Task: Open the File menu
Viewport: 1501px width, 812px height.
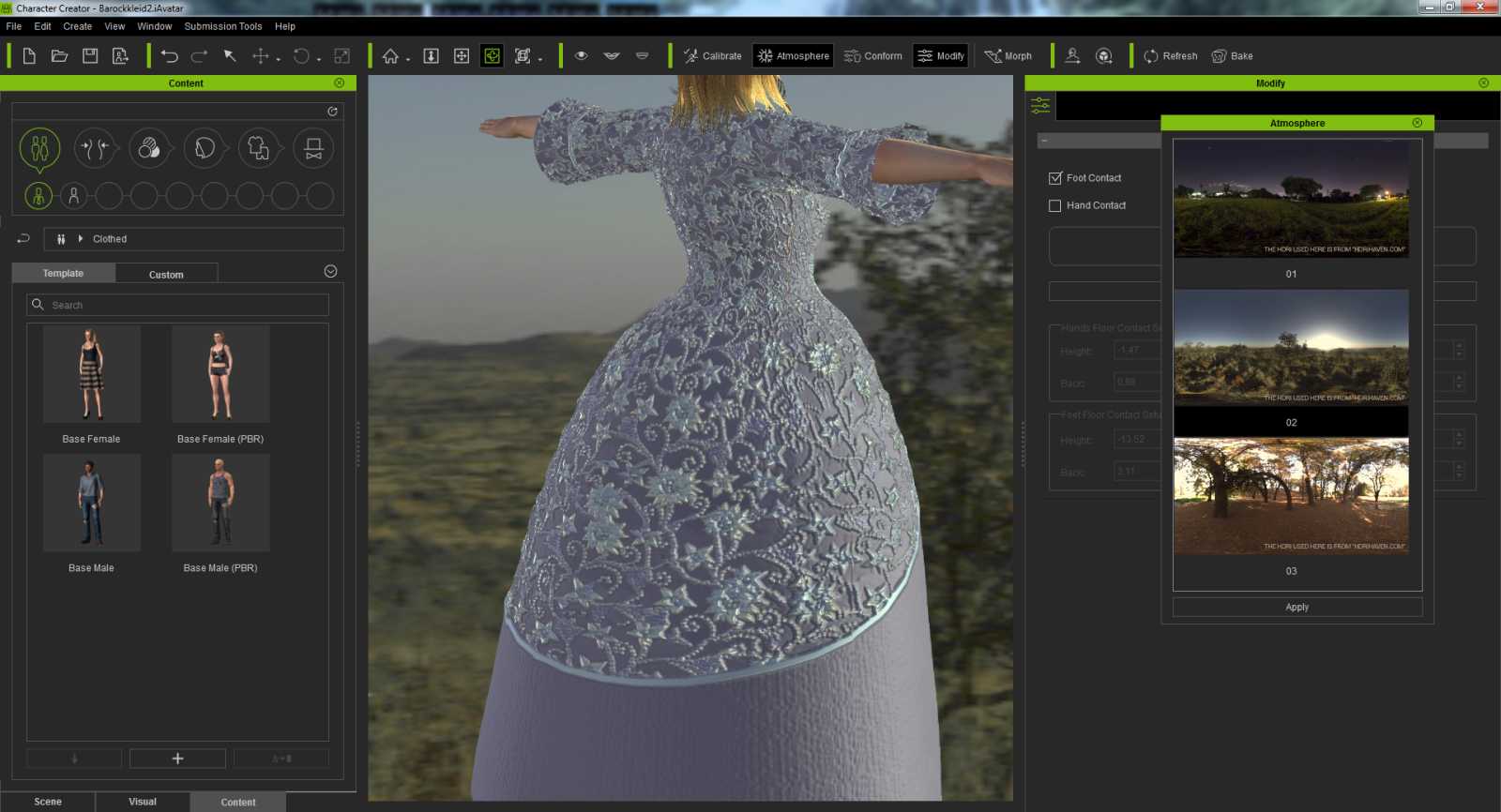Action: [14, 26]
